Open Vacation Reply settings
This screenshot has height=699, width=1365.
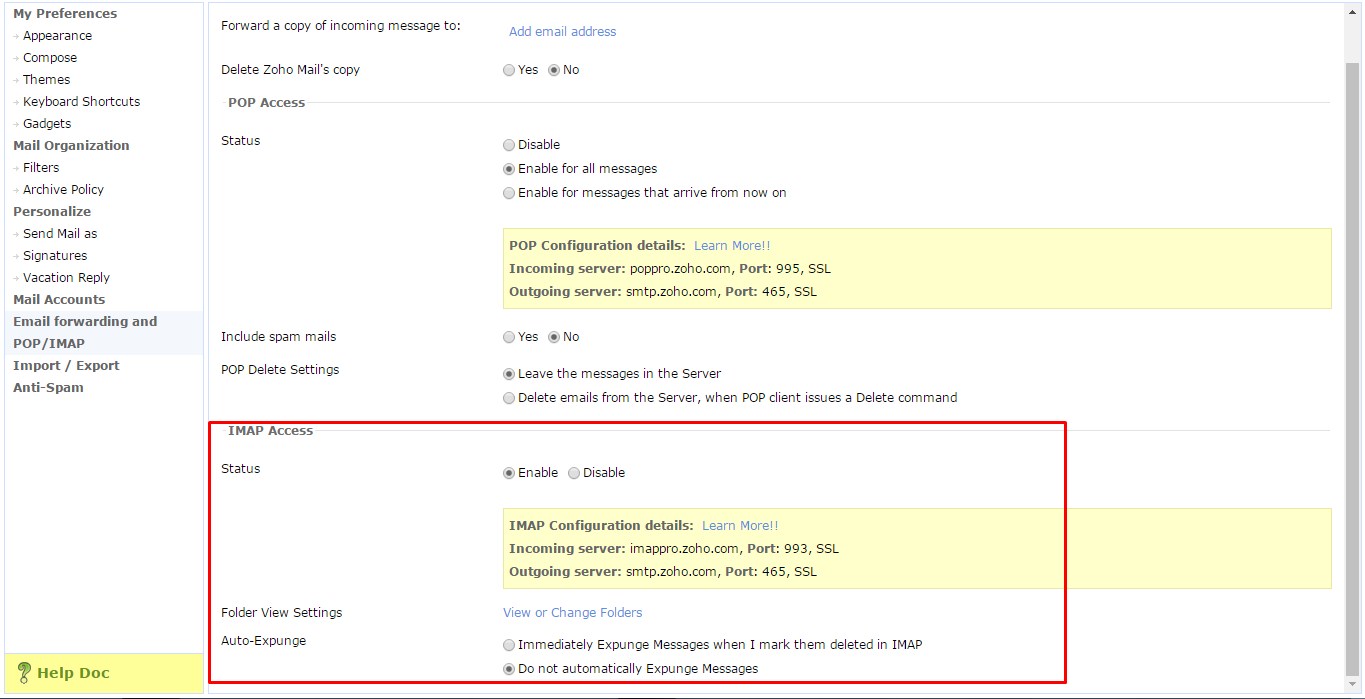click(x=66, y=278)
